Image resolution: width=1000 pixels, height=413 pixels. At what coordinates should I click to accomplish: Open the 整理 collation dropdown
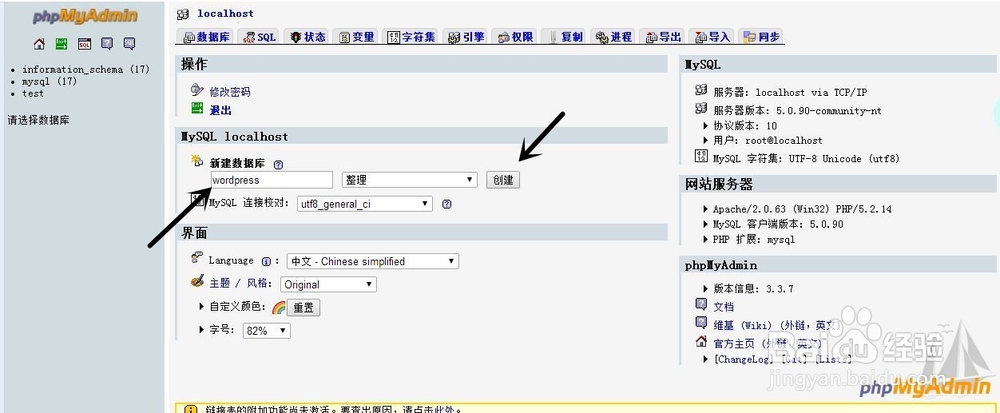pyautogui.click(x=409, y=180)
